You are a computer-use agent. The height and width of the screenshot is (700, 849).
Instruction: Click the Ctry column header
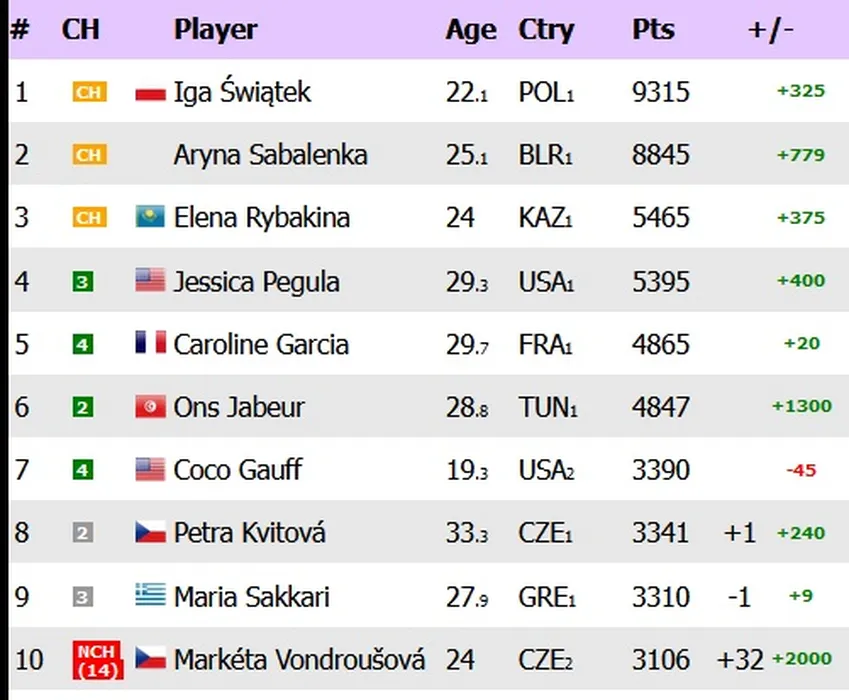pos(546,30)
